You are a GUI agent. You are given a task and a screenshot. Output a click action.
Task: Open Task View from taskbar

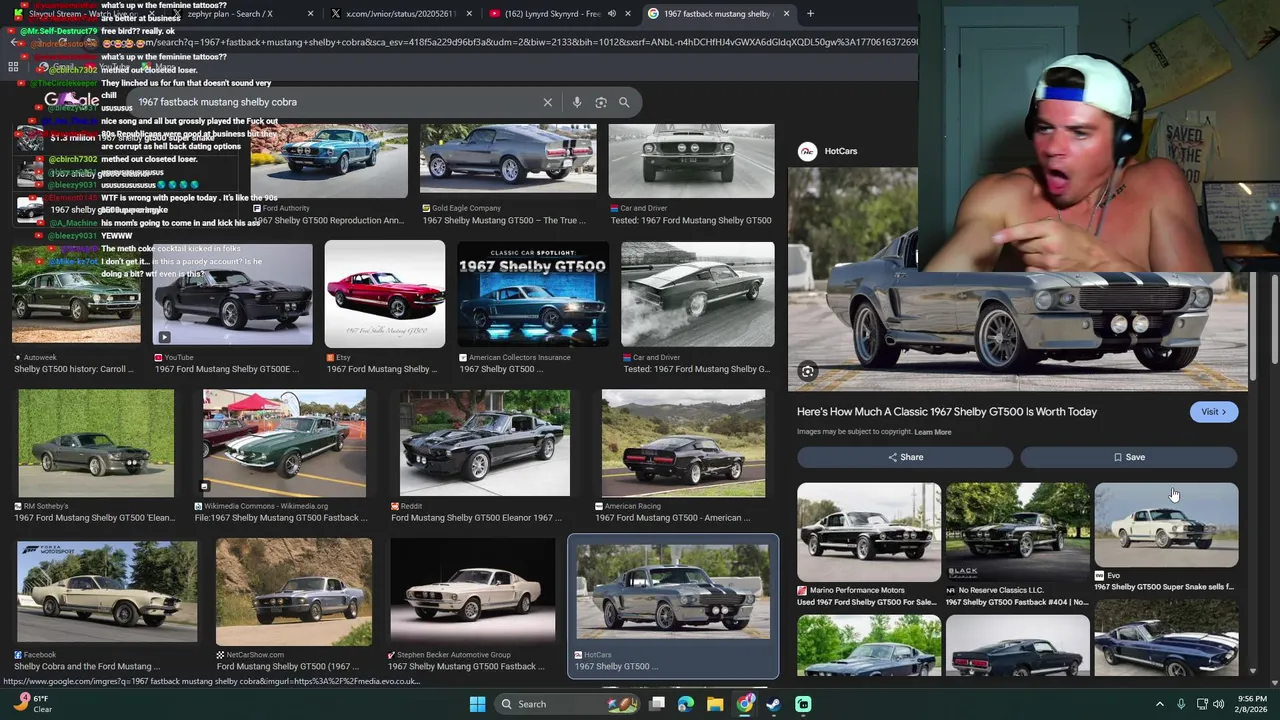click(x=657, y=704)
